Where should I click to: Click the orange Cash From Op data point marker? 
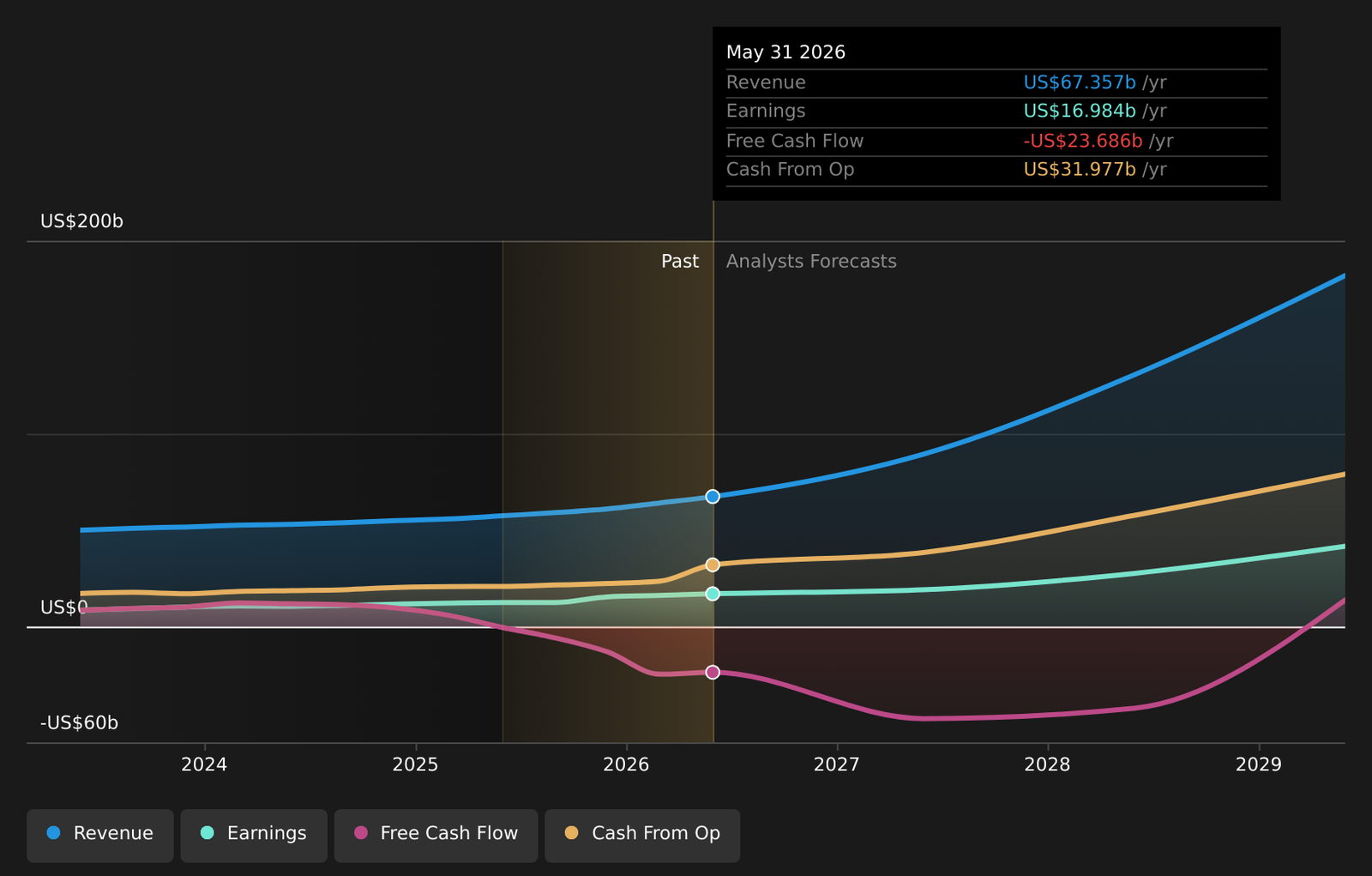point(713,565)
